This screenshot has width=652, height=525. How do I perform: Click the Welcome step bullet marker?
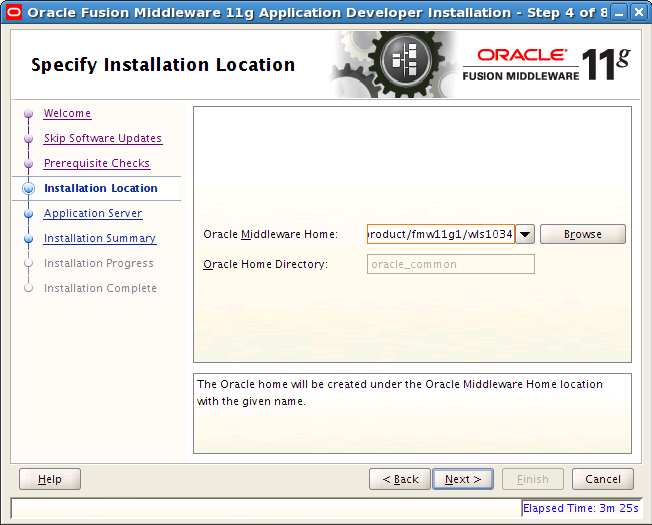point(28,113)
